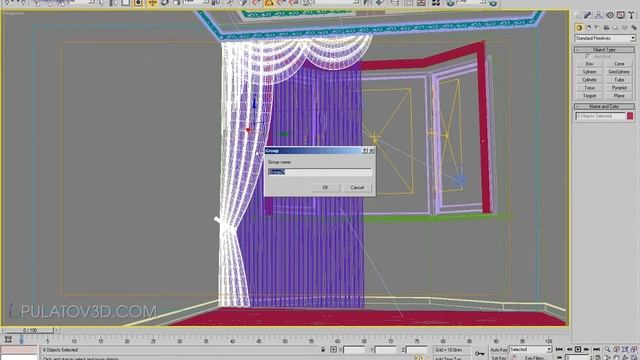Activate the Select and Move tool
The height and width of the screenshot is (360, 640).
point(152,3)
